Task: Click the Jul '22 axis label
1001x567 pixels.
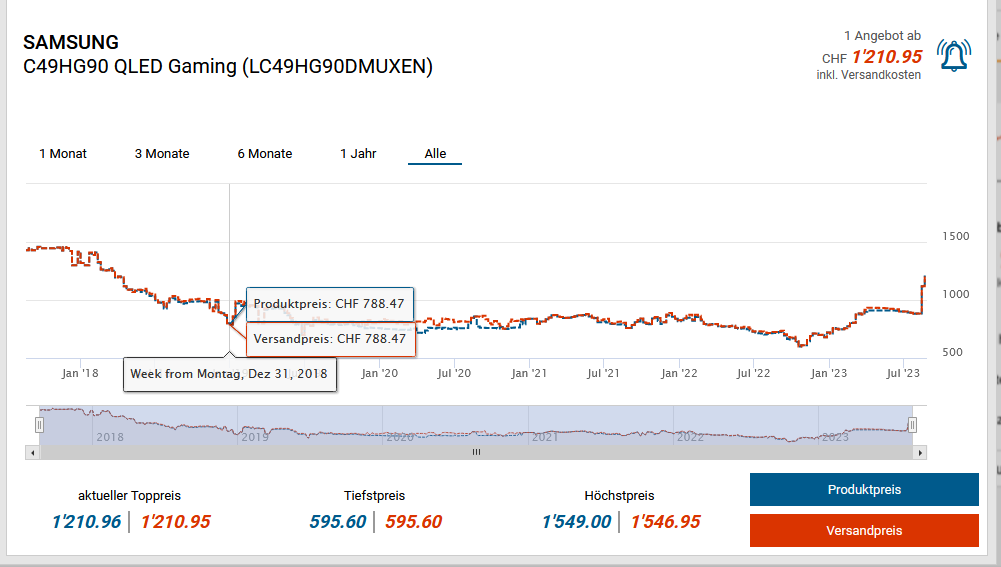Action: pyautogui.click(x=753, y=374)
